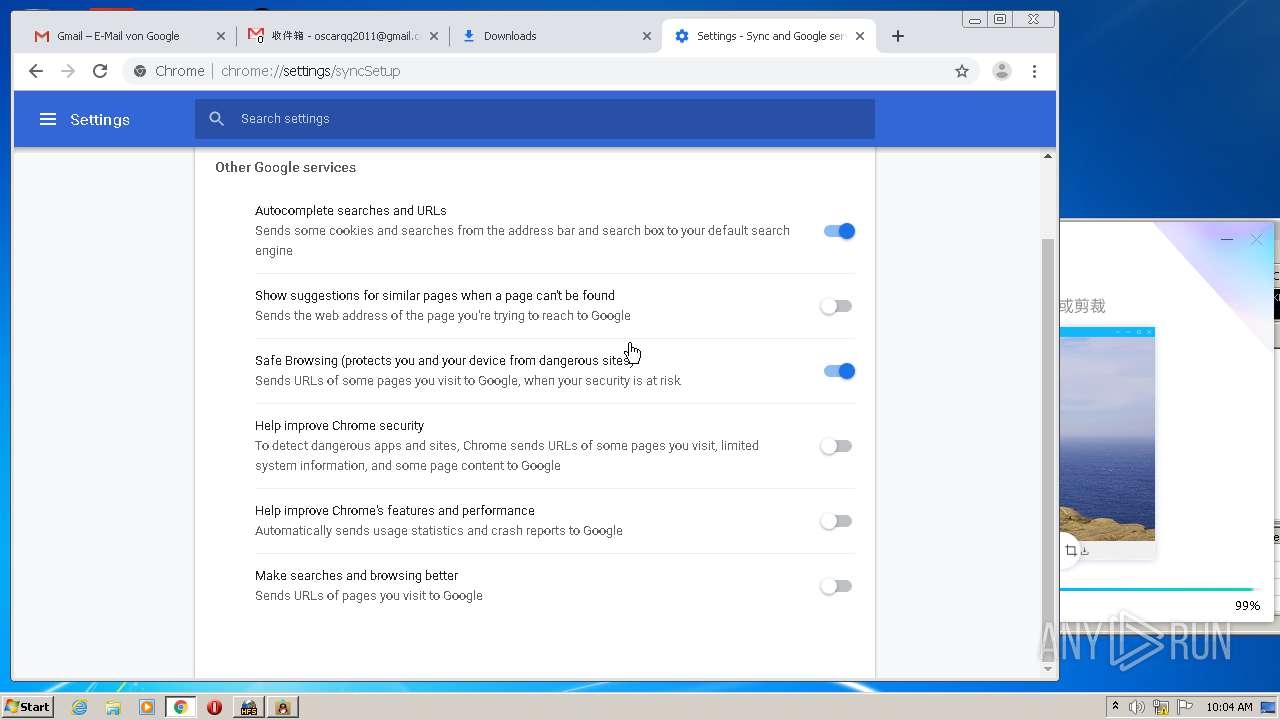Click the landscape image thumbnail in side window
Image resolution: width=1280 pixels, height=720 pixels.
tap(1107, 438)
